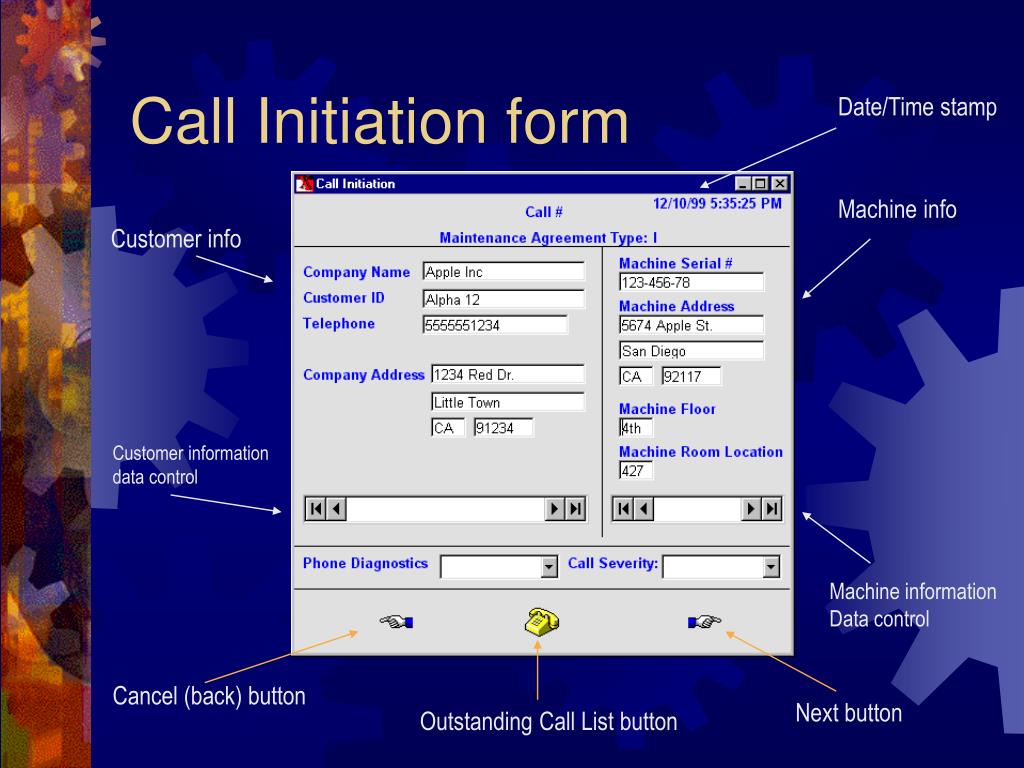Click the Machine Serial field 123-456-78
The height and width of the screenshot is (768, 1024).
(691, 283)
